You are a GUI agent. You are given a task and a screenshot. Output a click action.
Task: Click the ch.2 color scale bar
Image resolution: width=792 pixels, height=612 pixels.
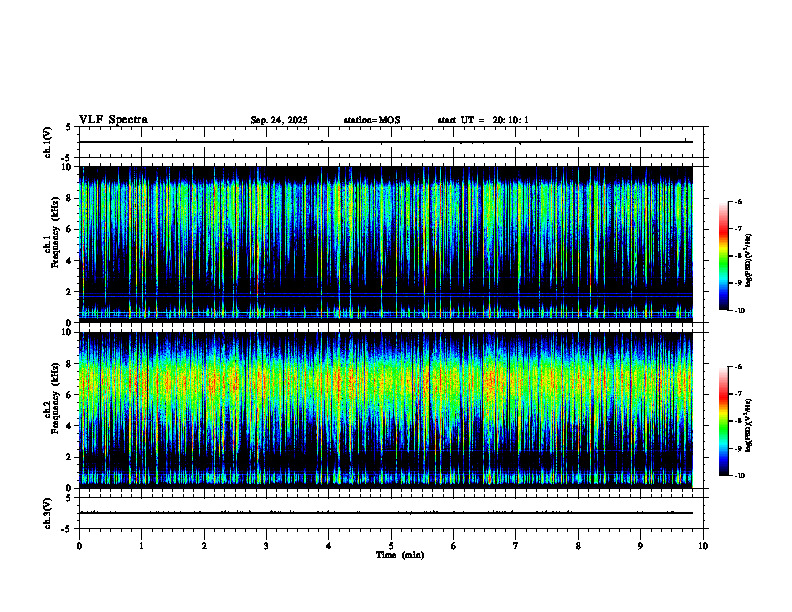(x=723, y=421)
